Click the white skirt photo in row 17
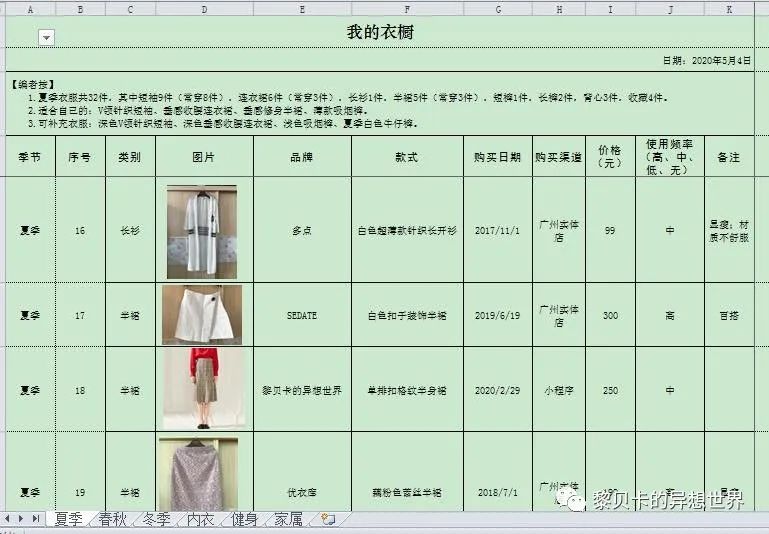This screenshot has height=534, width=769. 202,315
